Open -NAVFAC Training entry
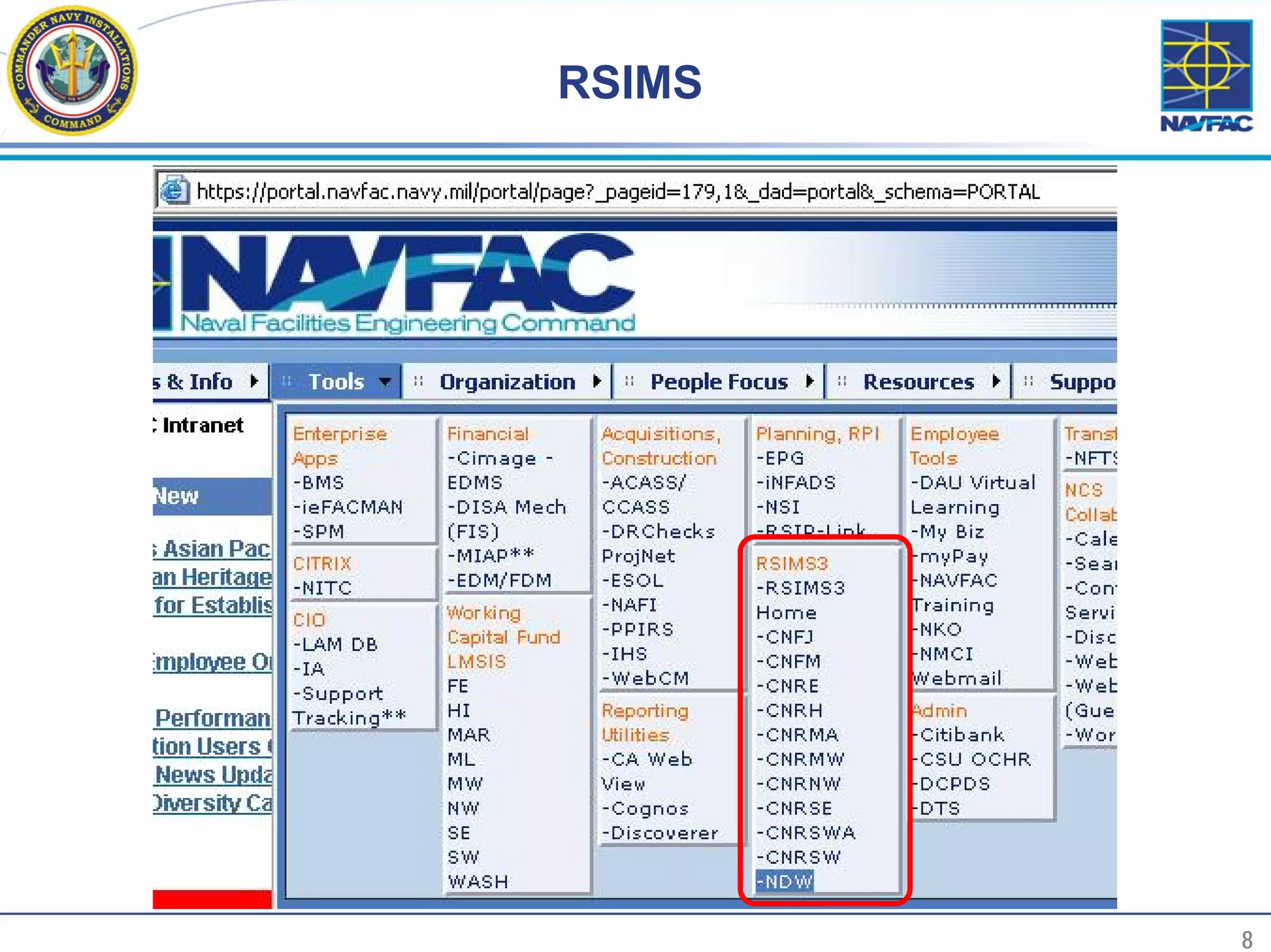Image resolution: width=1271 pixels, height=952 pixels. pyautogui.click(x=954, y=593)
